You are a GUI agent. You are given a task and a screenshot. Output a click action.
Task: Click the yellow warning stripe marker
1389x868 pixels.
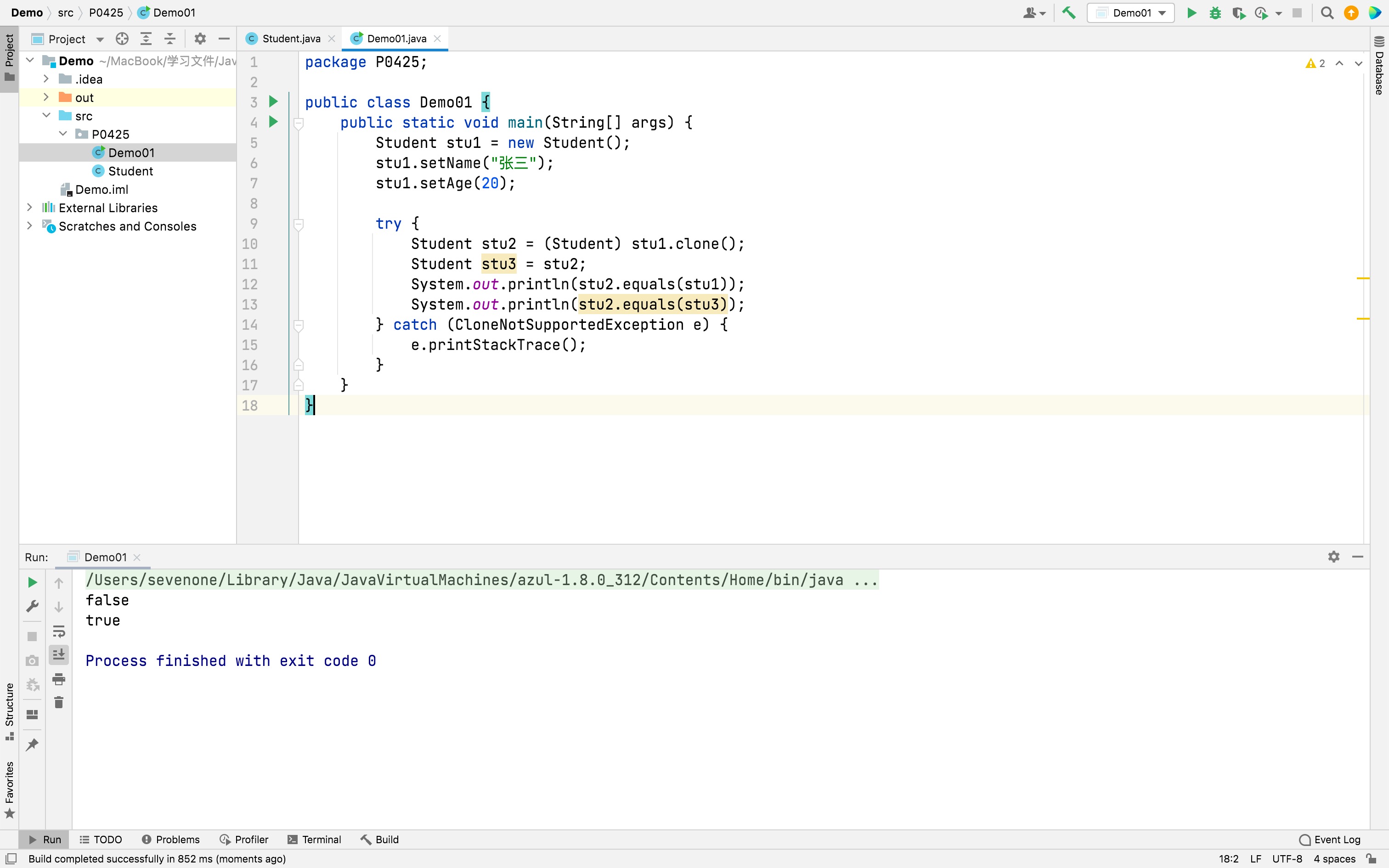point(1363,278)
